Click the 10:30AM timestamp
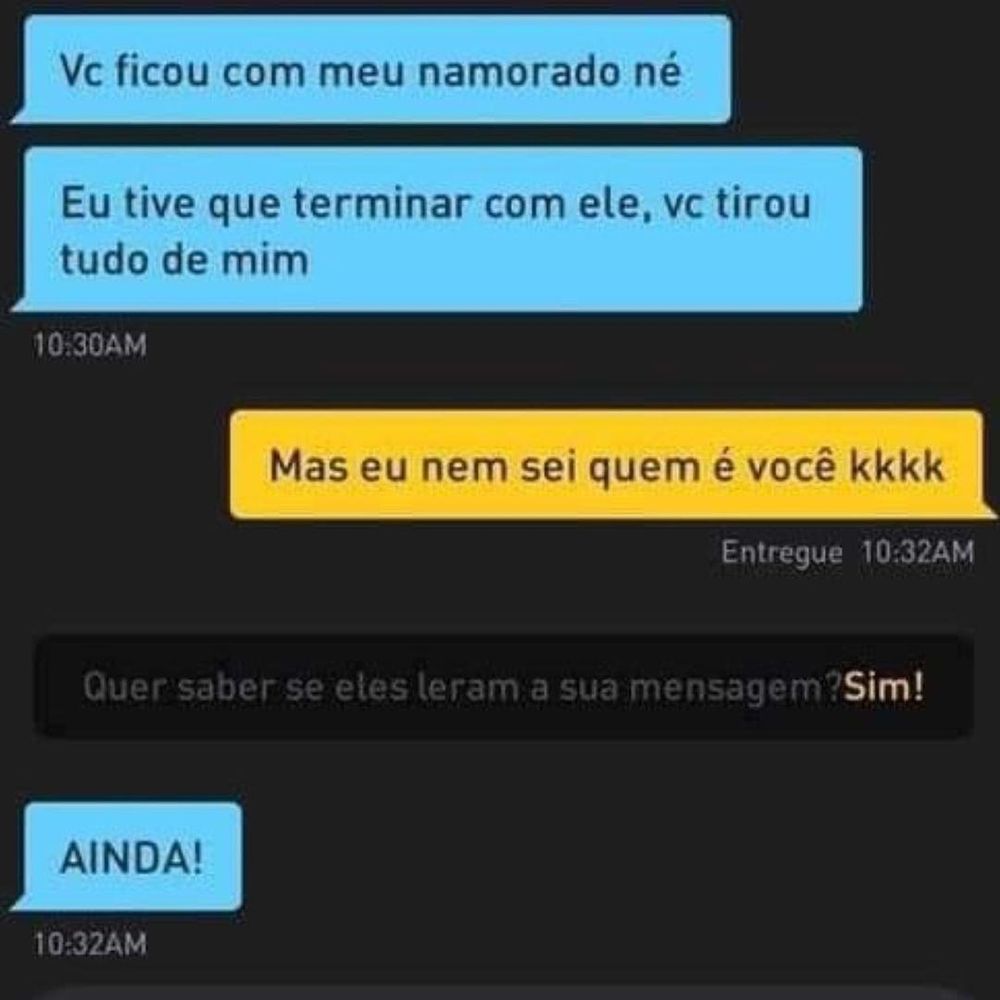1000x1000 pixels. point(90,345)
